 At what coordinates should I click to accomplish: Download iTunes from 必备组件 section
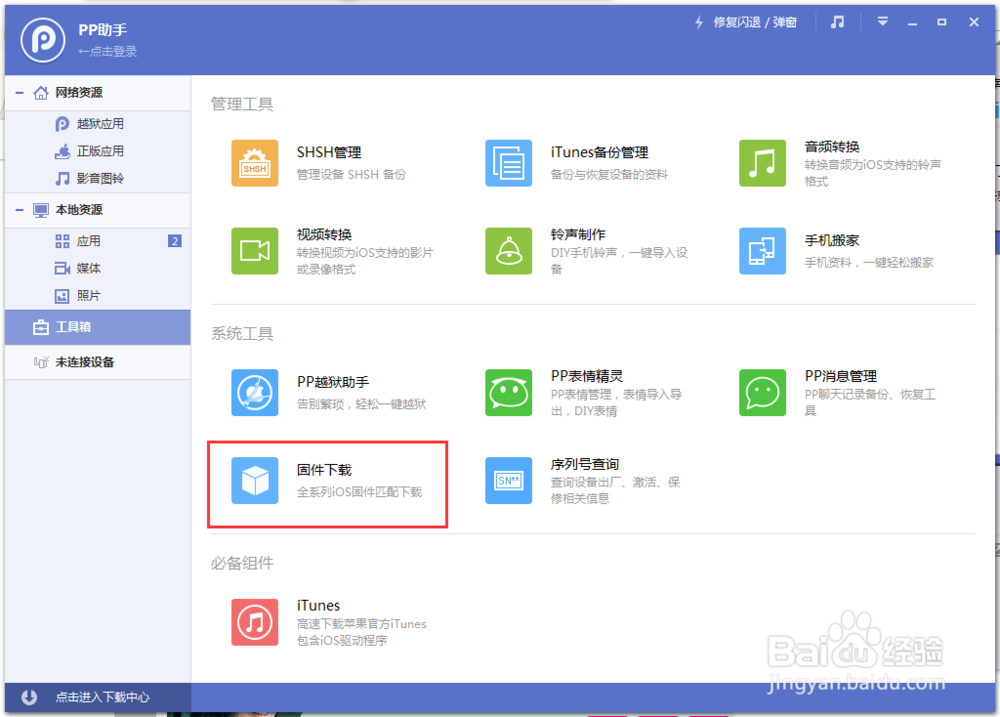coord(254,622)
